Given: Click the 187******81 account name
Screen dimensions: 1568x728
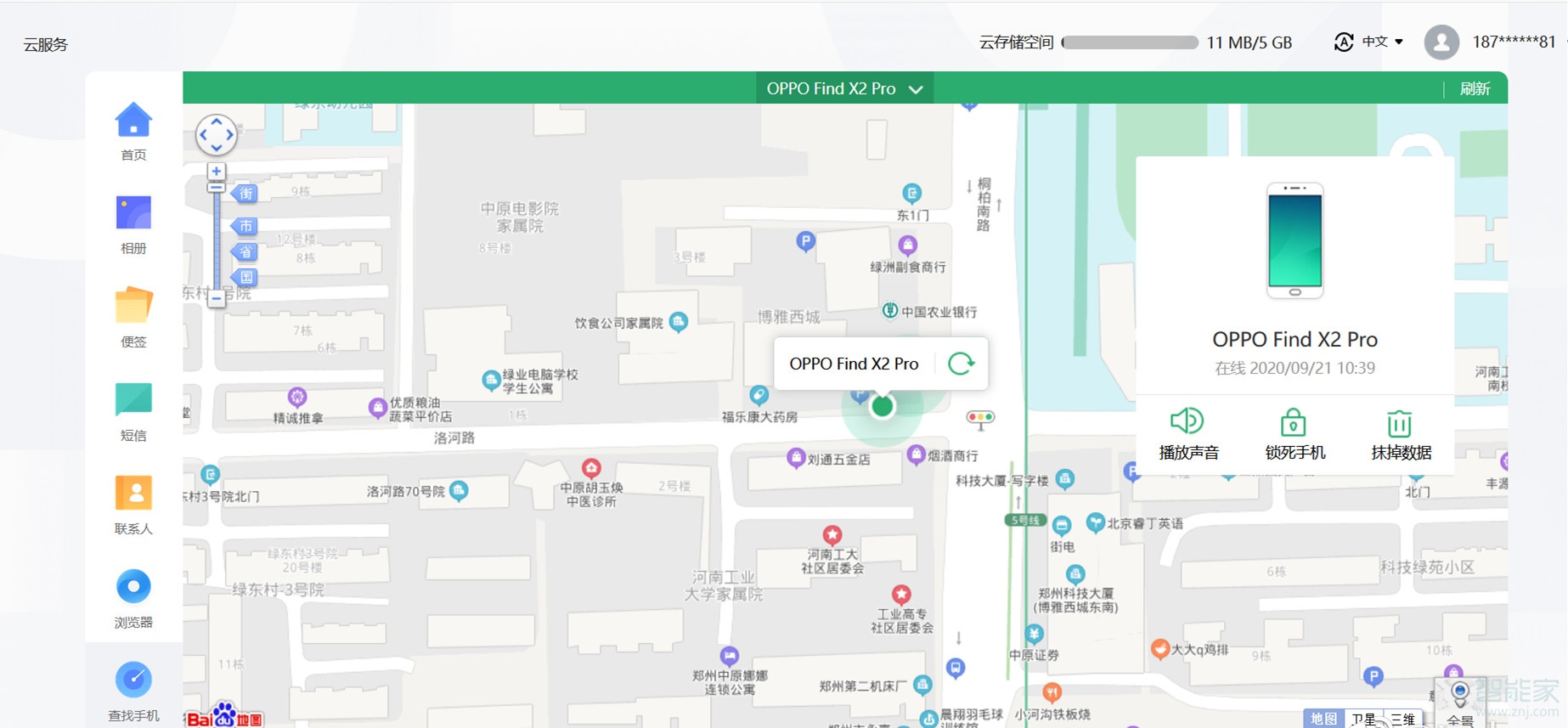Looking at the screenshot, I should tap(1514, 42).
